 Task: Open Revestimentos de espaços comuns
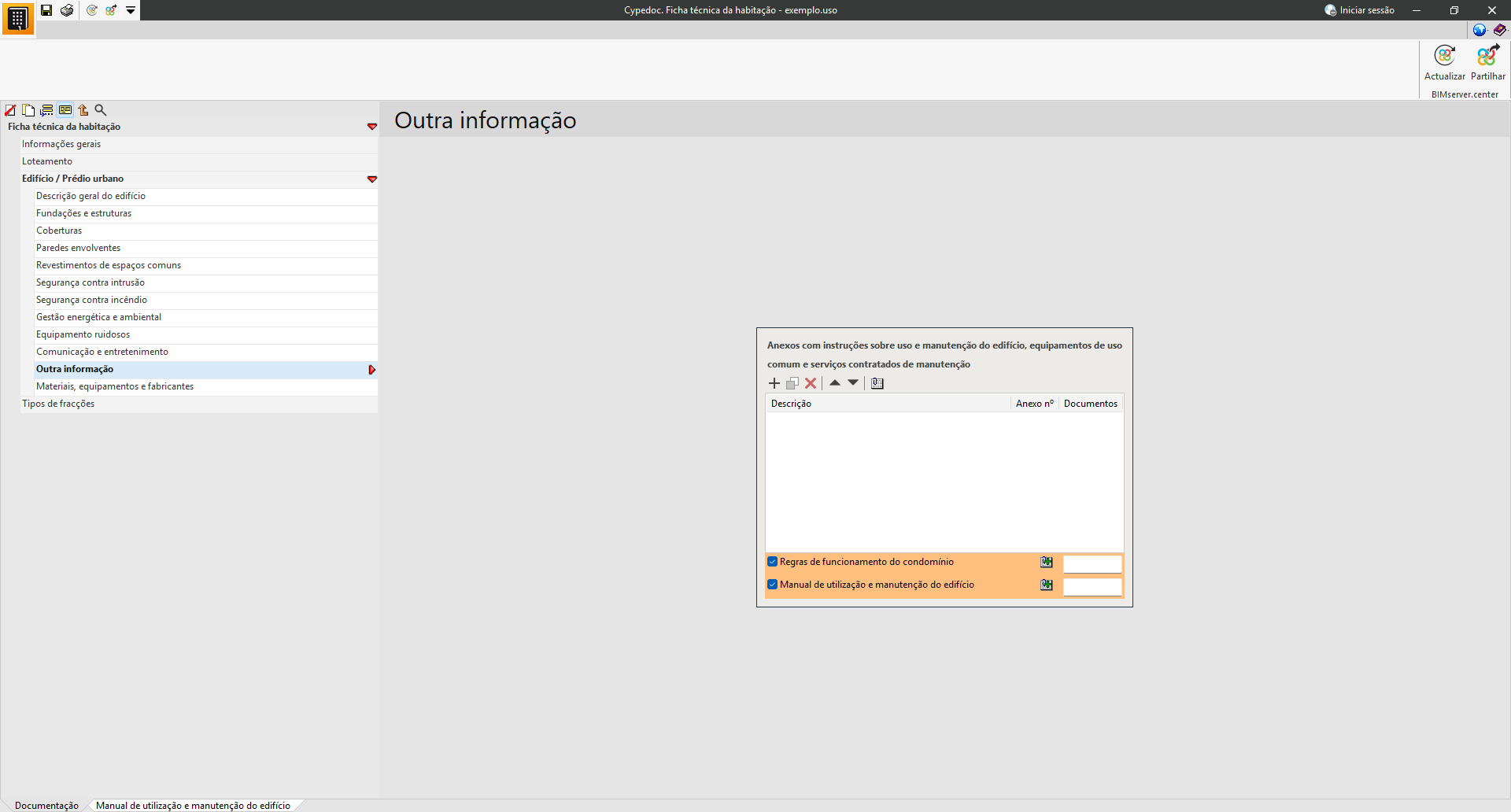click(x=206, y=265)
